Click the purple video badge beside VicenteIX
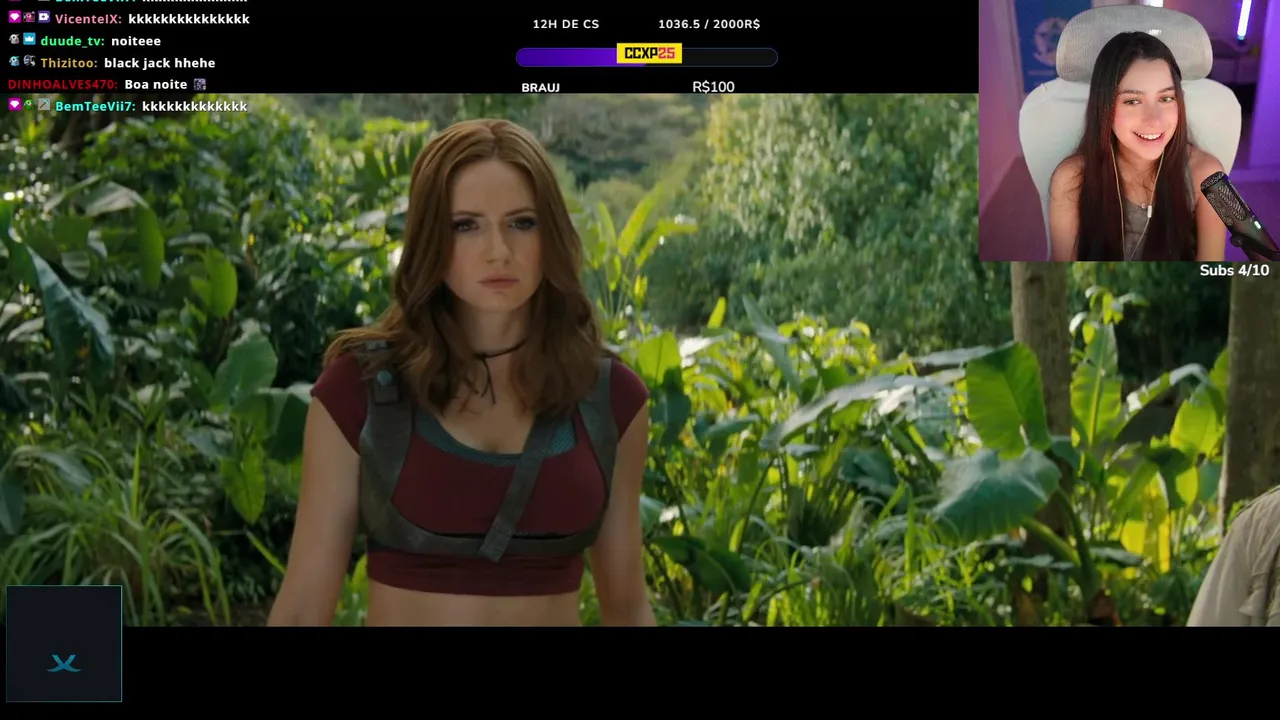Viewport: 1280px width, 720px height. [43, 18]
